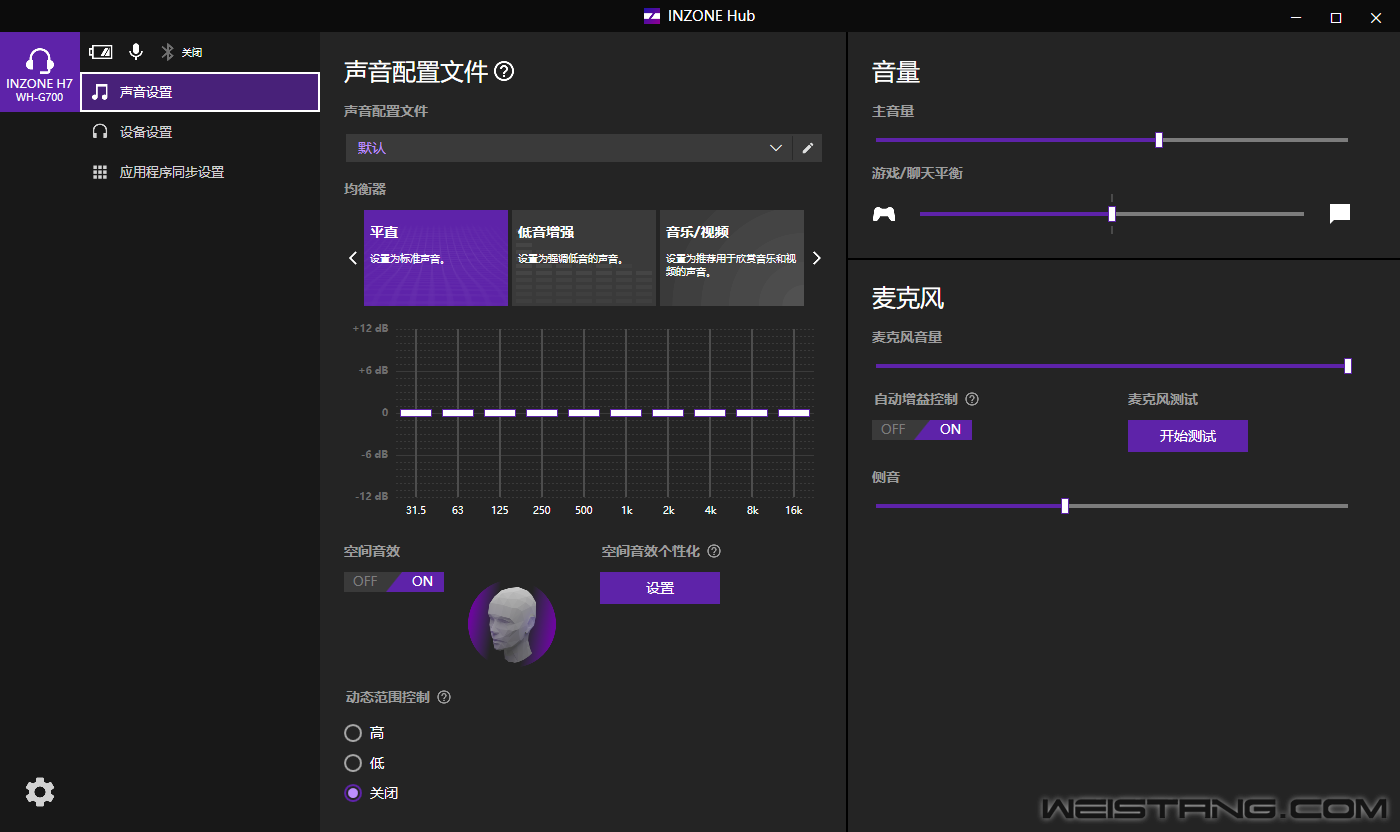The height and width of the screenshot is (832, 1400).
Task: Click the 8k equalizer band handle
Action: coord(752,413)
